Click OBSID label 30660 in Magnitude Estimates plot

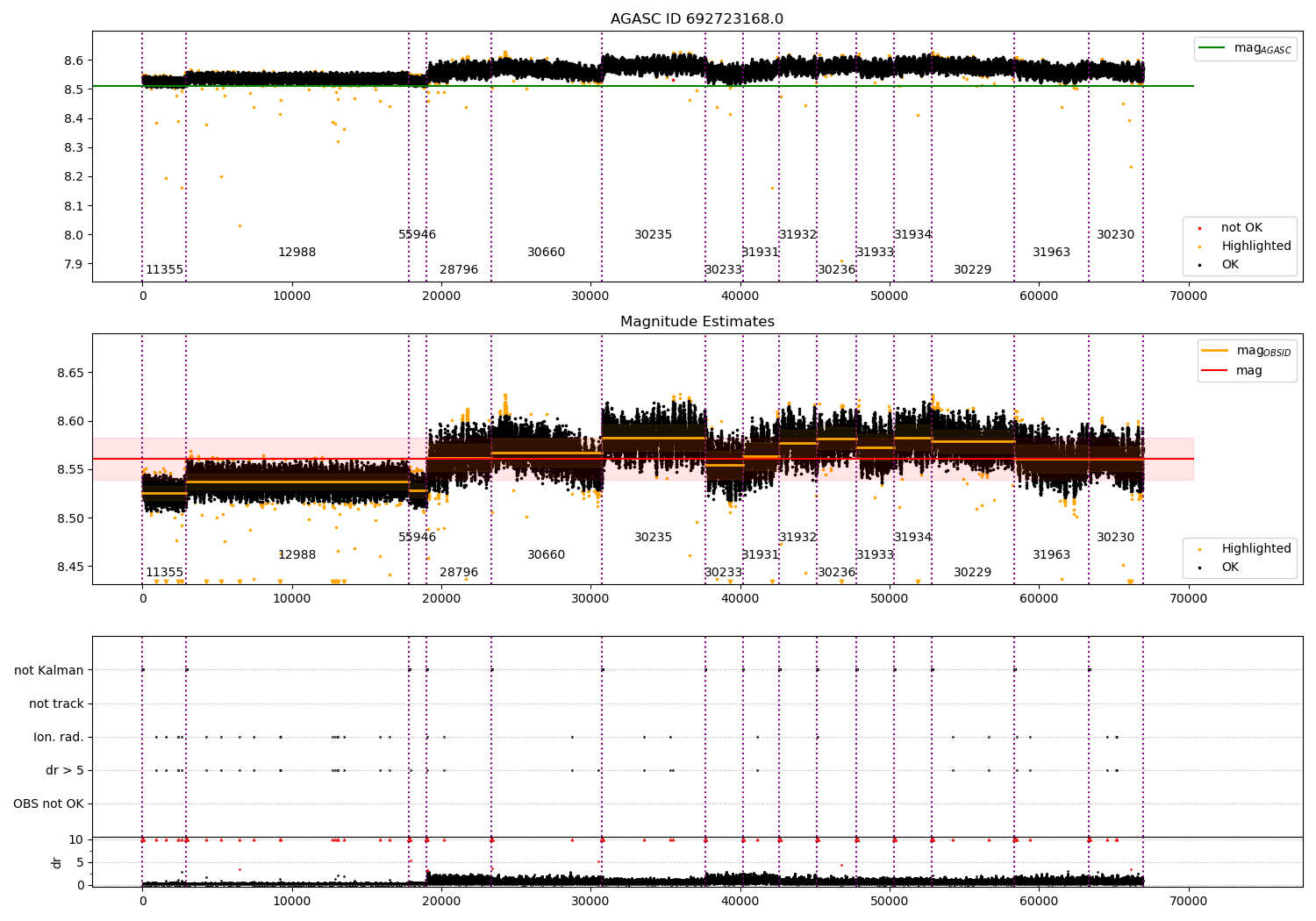(547, 555)
